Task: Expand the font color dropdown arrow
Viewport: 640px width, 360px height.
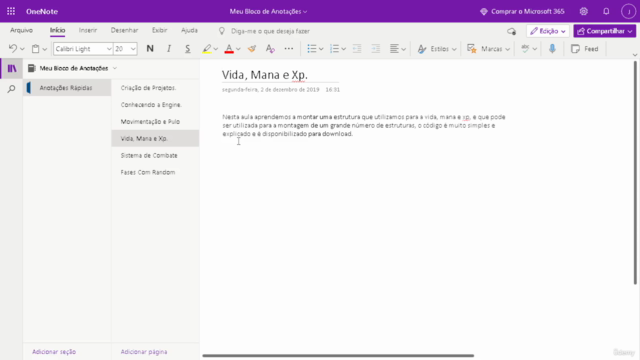Action: [238, 49]
